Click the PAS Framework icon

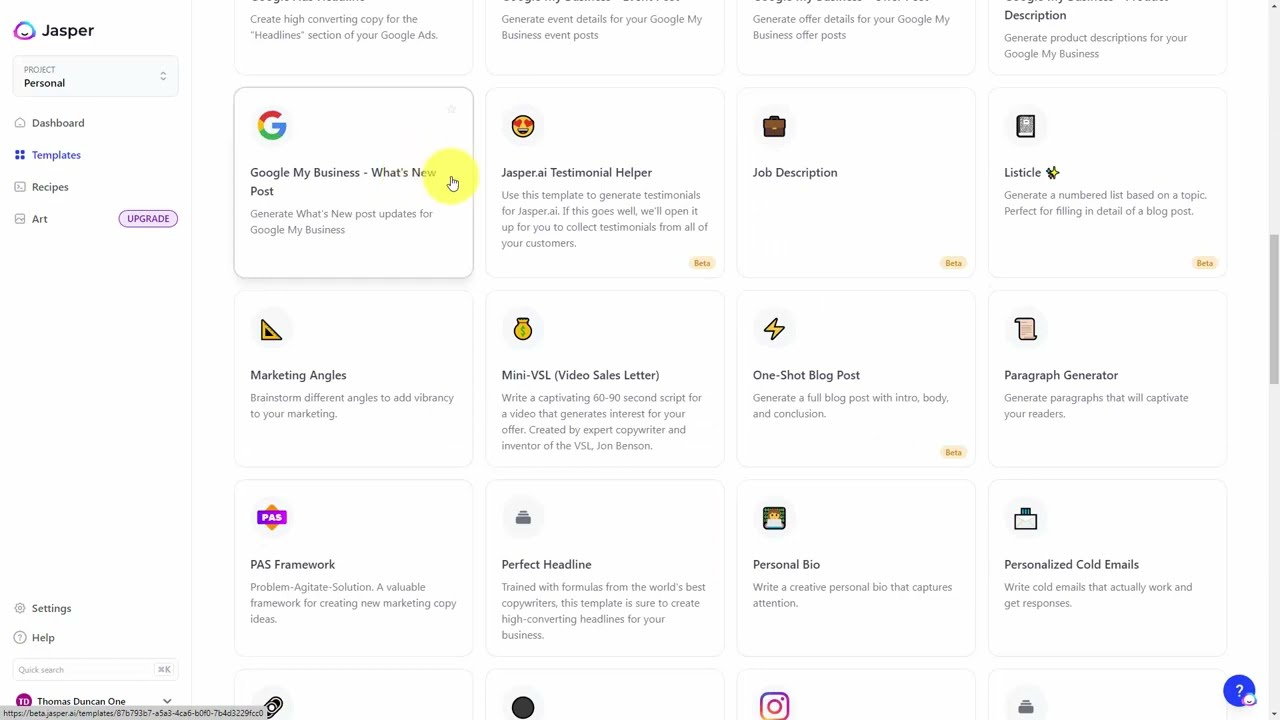[272, 517]
